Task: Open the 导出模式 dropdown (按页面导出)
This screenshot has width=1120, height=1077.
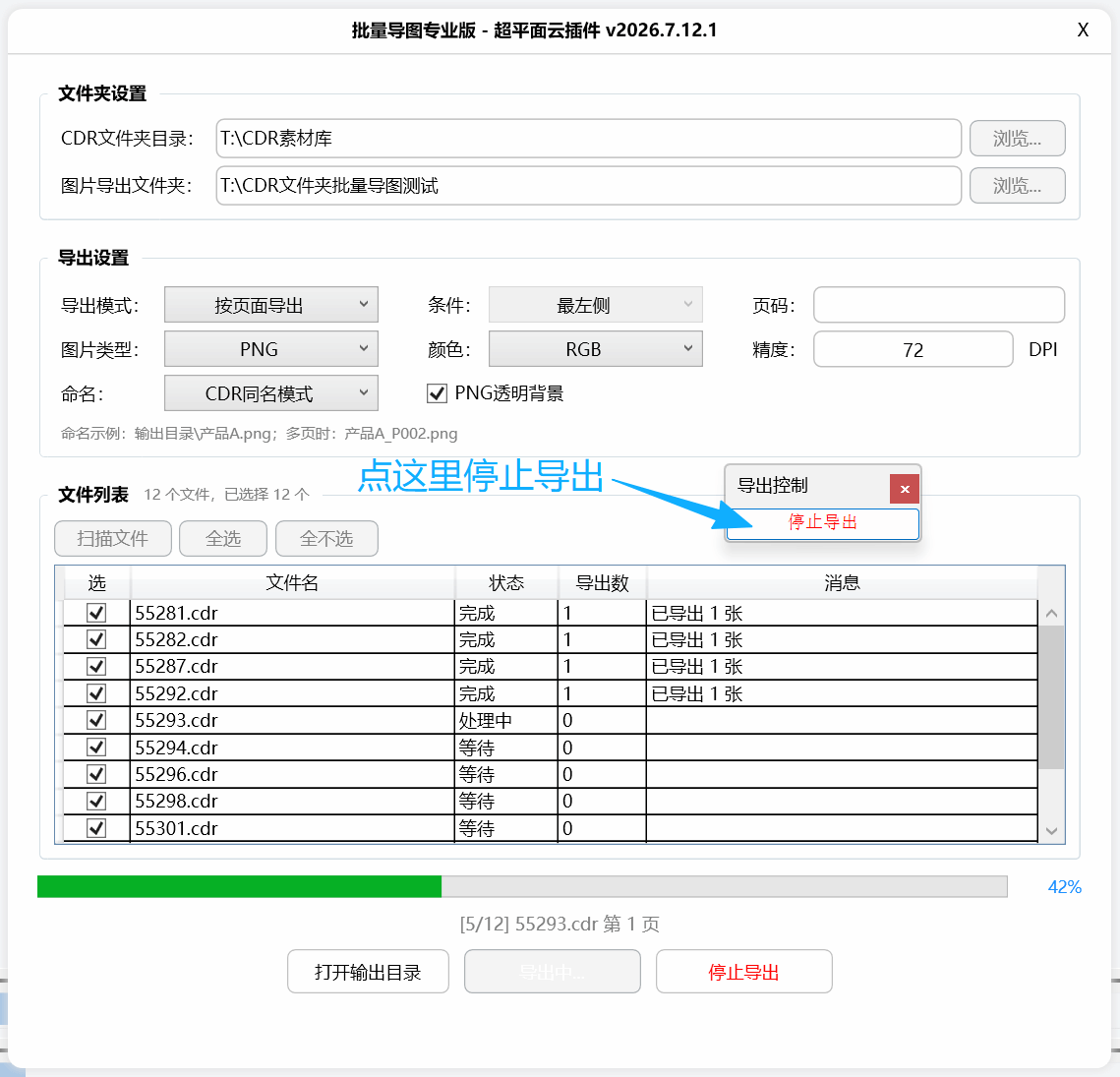Action: pos(271,305)
